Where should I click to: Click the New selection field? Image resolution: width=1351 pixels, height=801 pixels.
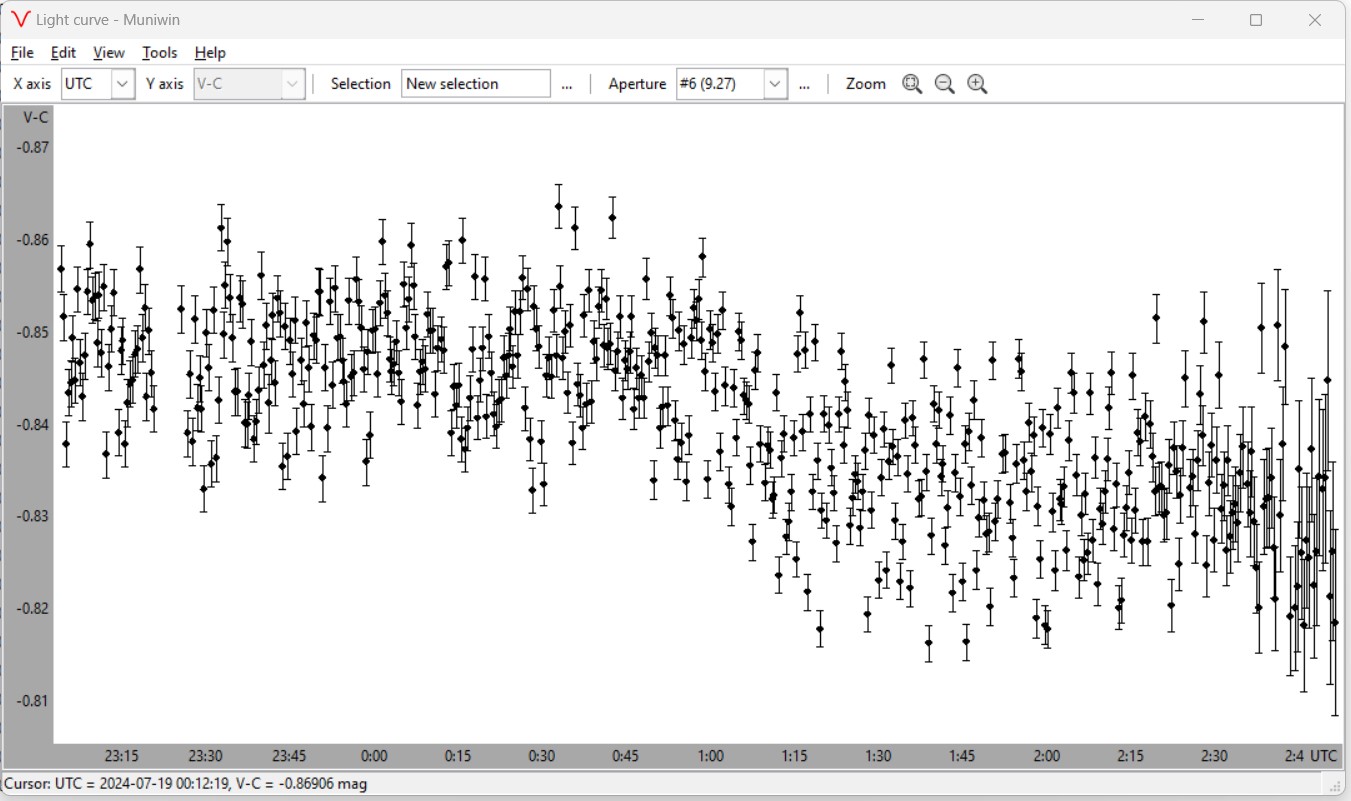(x=475, y=84)
